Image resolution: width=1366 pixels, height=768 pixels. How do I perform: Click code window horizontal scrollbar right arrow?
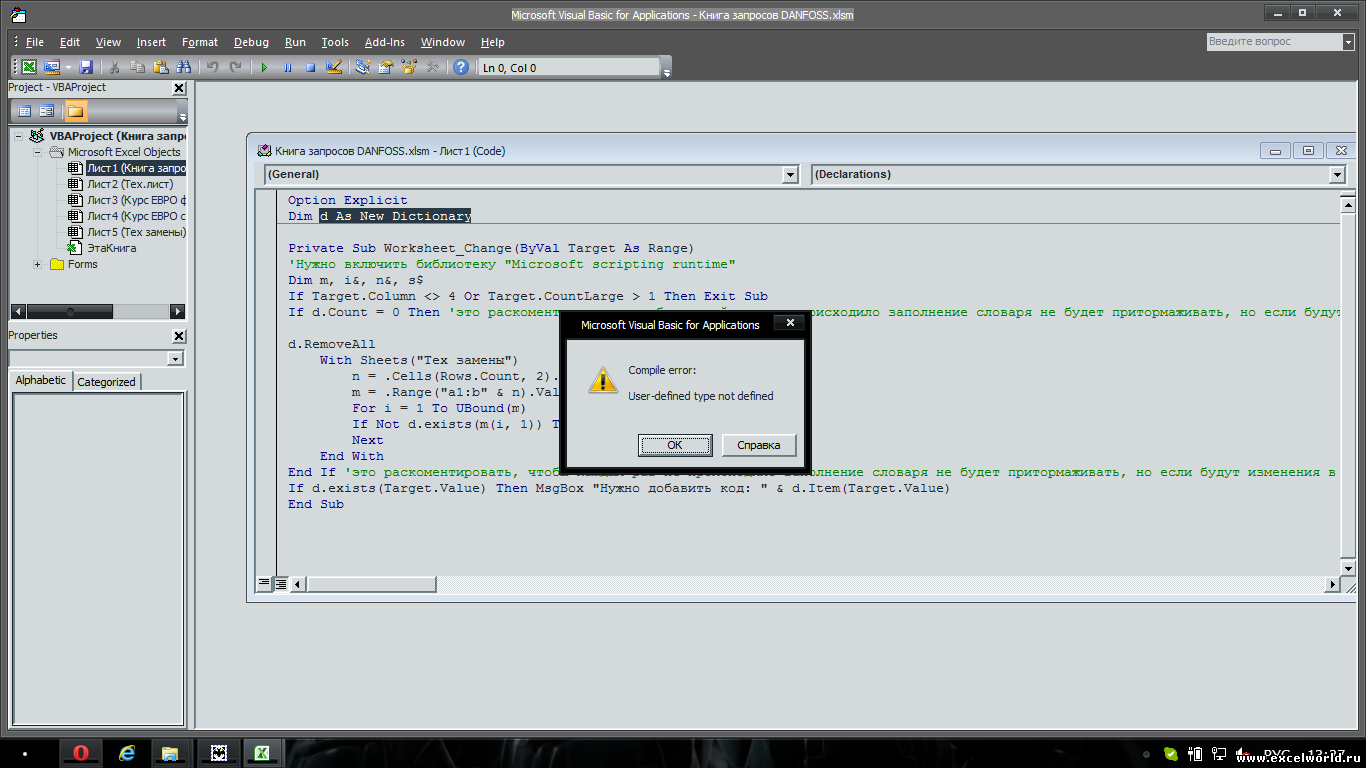[x=1332, y=584]
